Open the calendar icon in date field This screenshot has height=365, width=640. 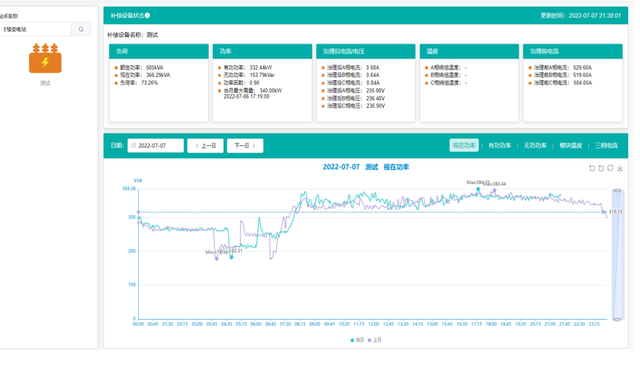click(133, 146)
